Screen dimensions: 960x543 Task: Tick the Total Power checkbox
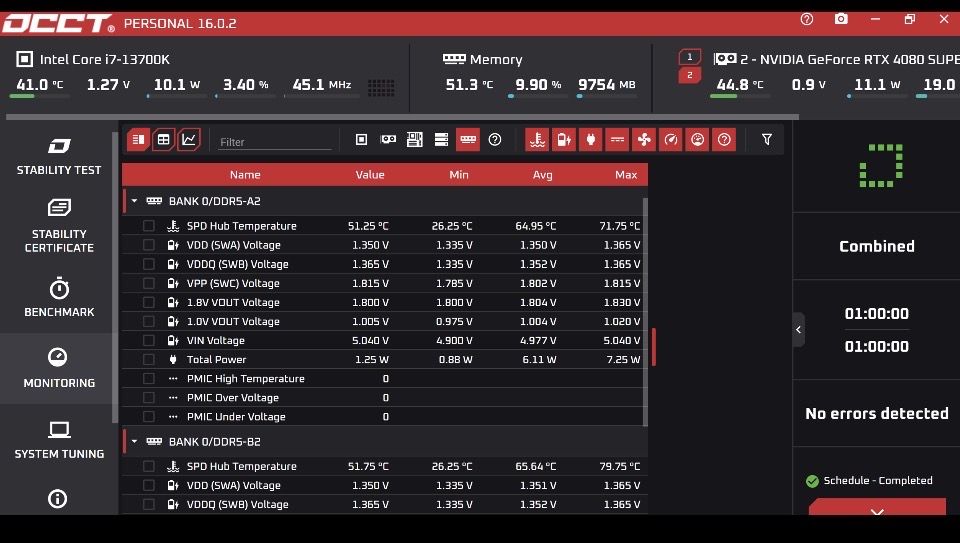click(149, 360)
